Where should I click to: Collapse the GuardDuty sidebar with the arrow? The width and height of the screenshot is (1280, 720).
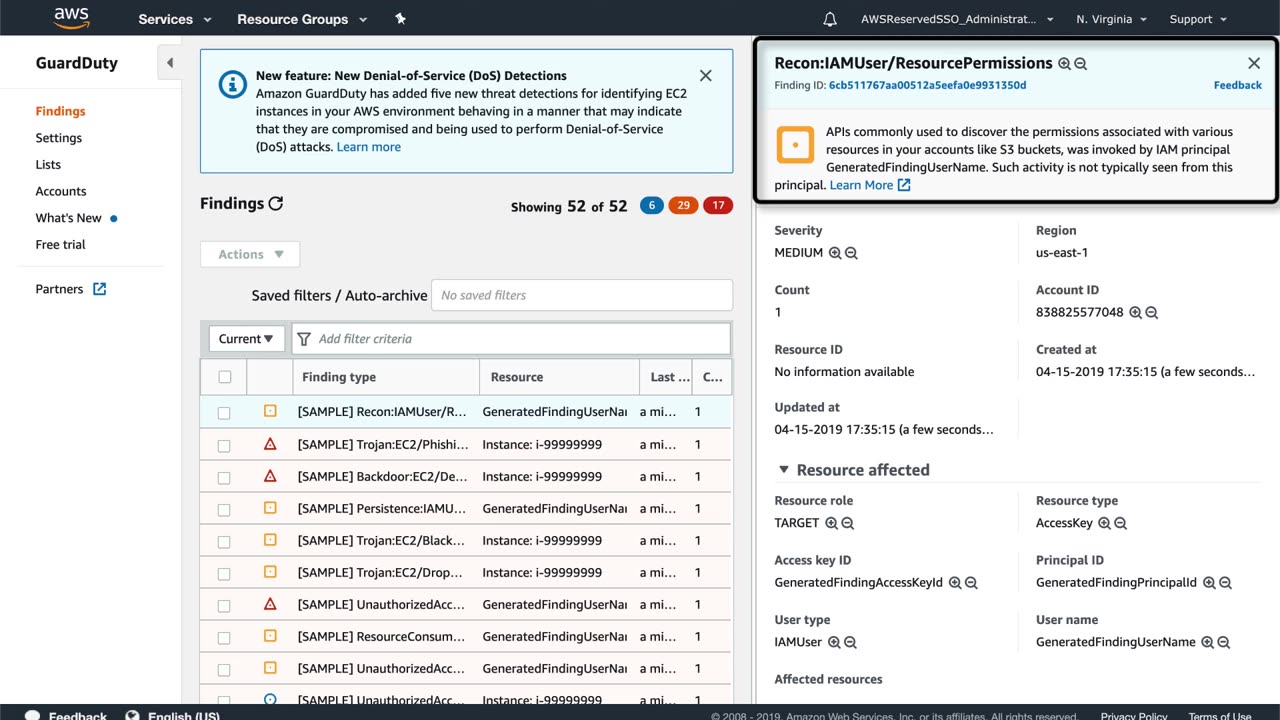[169, 63]
